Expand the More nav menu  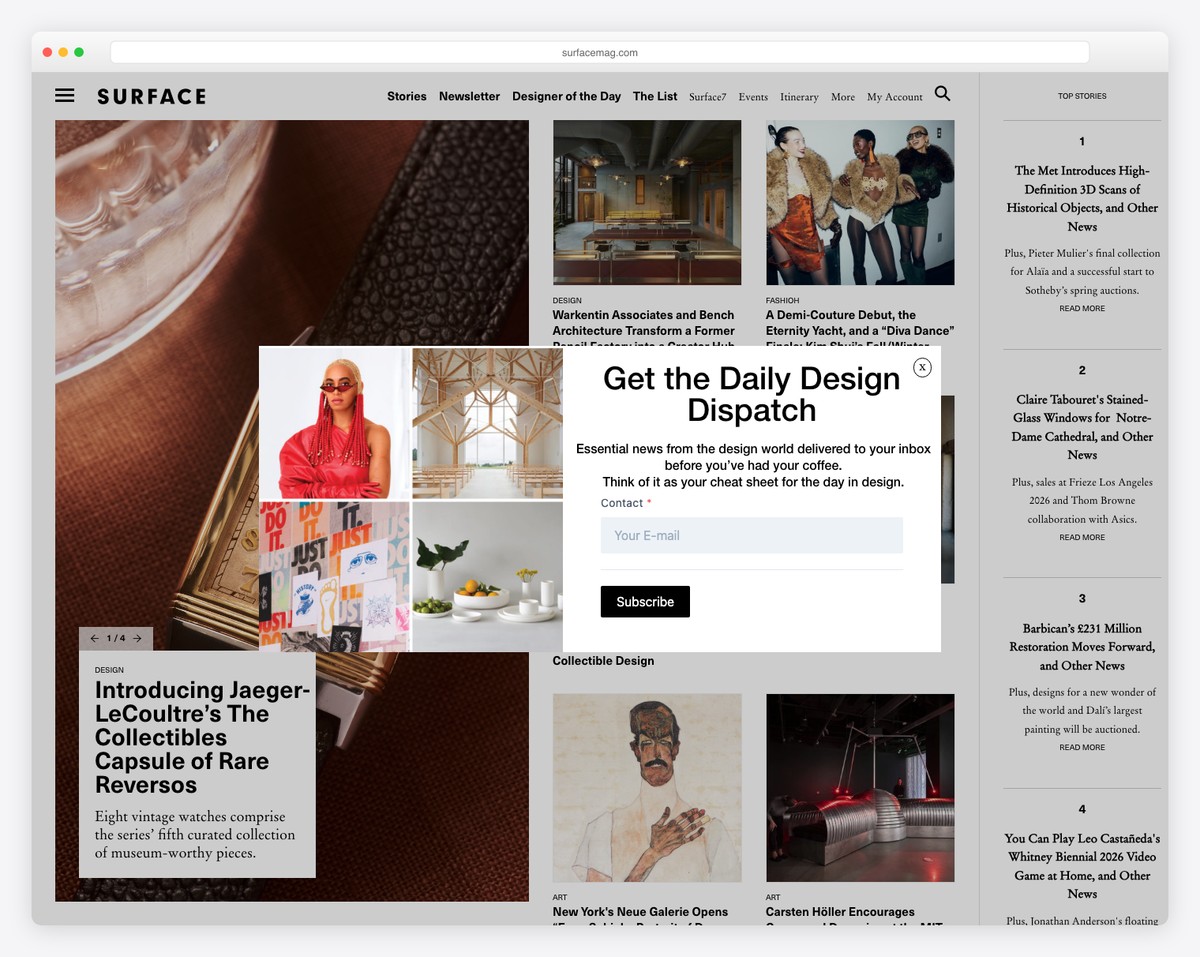click(x=843, y=97)
